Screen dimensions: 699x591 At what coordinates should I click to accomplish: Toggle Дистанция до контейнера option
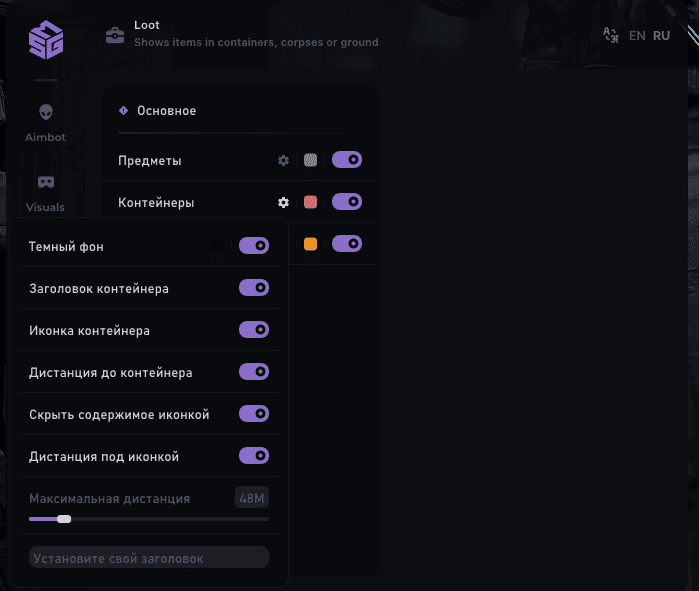tap(254, 372)
